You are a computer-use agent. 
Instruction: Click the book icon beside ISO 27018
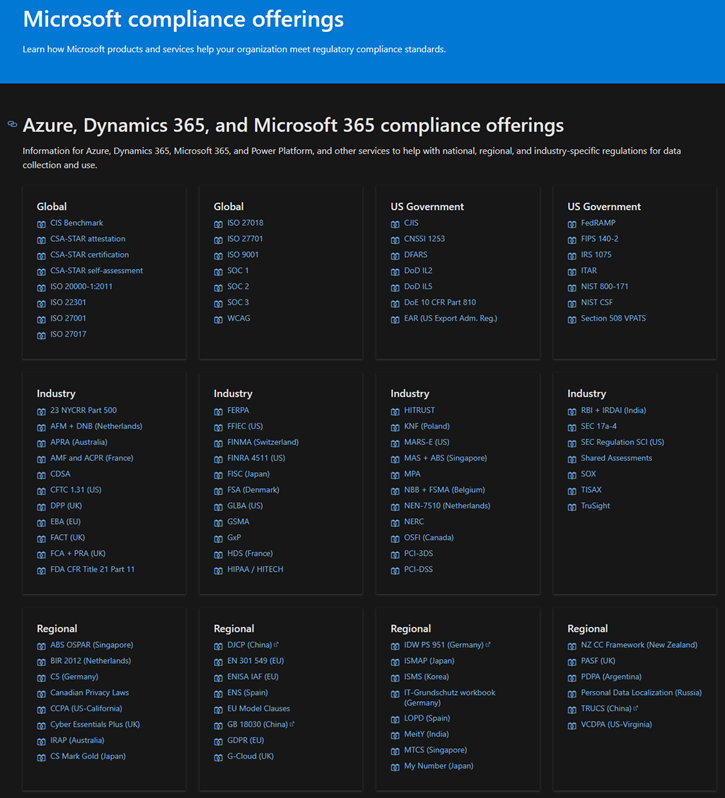pyautogui.click(x=218, y=224)
